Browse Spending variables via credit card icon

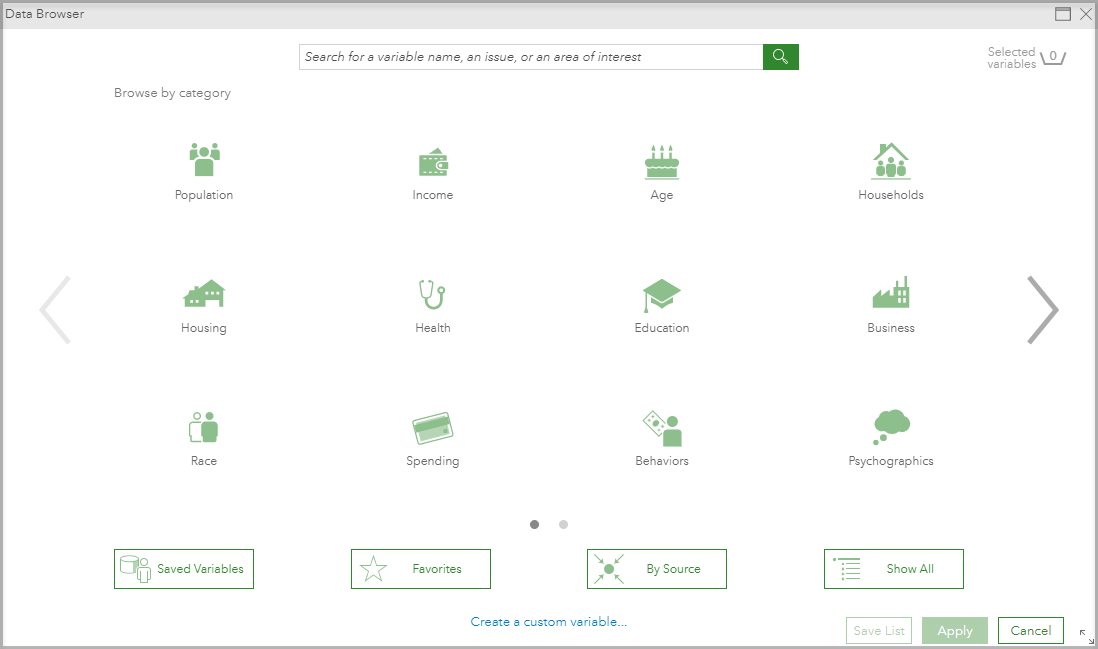tap(433, 436)
